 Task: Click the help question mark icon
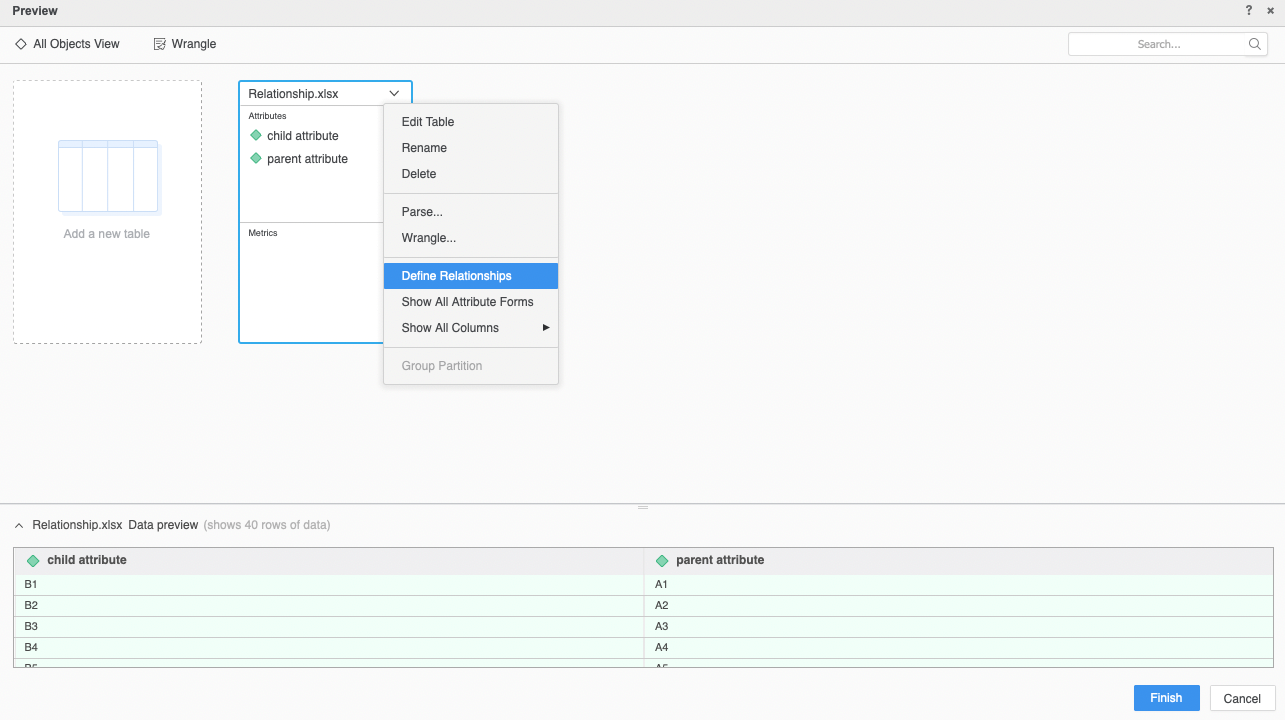(1249, 11)
